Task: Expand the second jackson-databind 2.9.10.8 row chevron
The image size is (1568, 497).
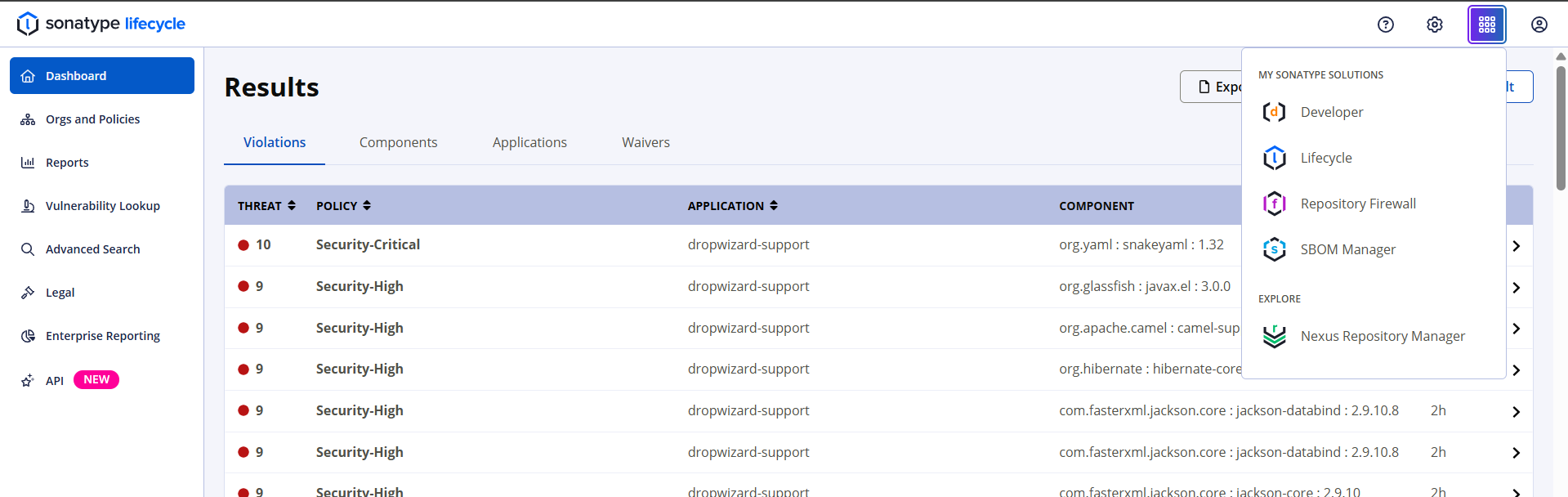Action: (x=1517, y=453)
